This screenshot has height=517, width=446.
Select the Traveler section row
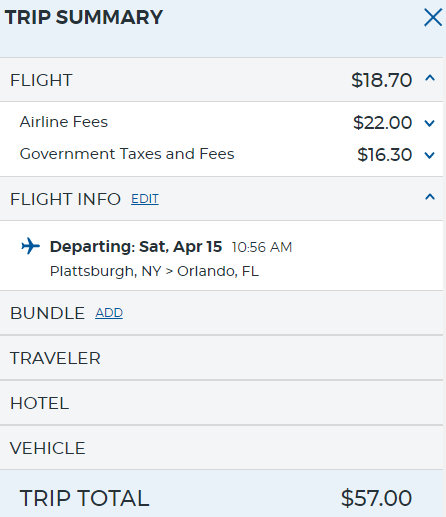pyautogui.click(x=221, y=358)
